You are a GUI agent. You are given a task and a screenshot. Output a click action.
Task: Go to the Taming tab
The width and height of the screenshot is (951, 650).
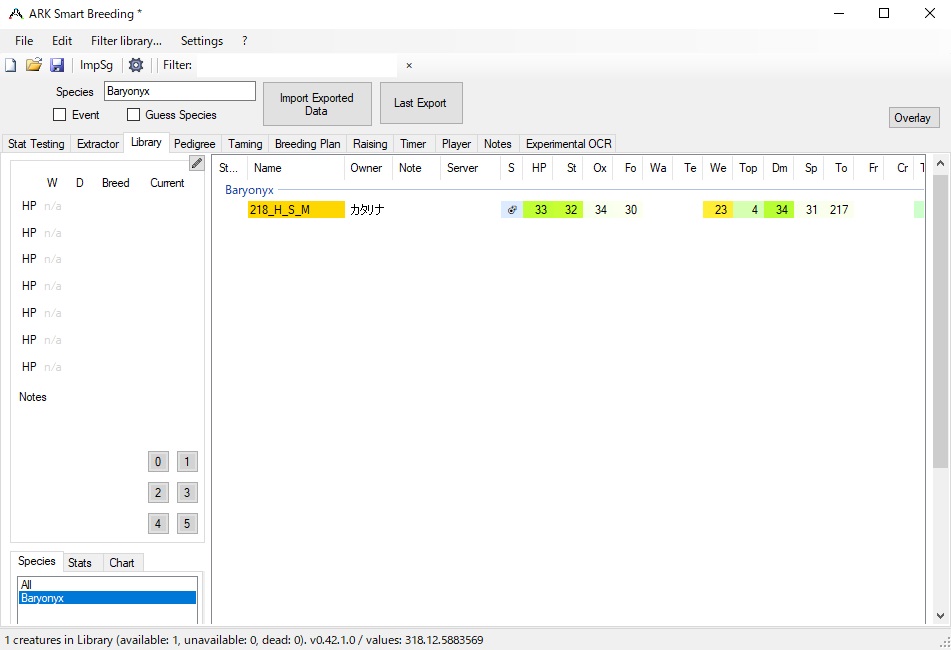(245, 144)
